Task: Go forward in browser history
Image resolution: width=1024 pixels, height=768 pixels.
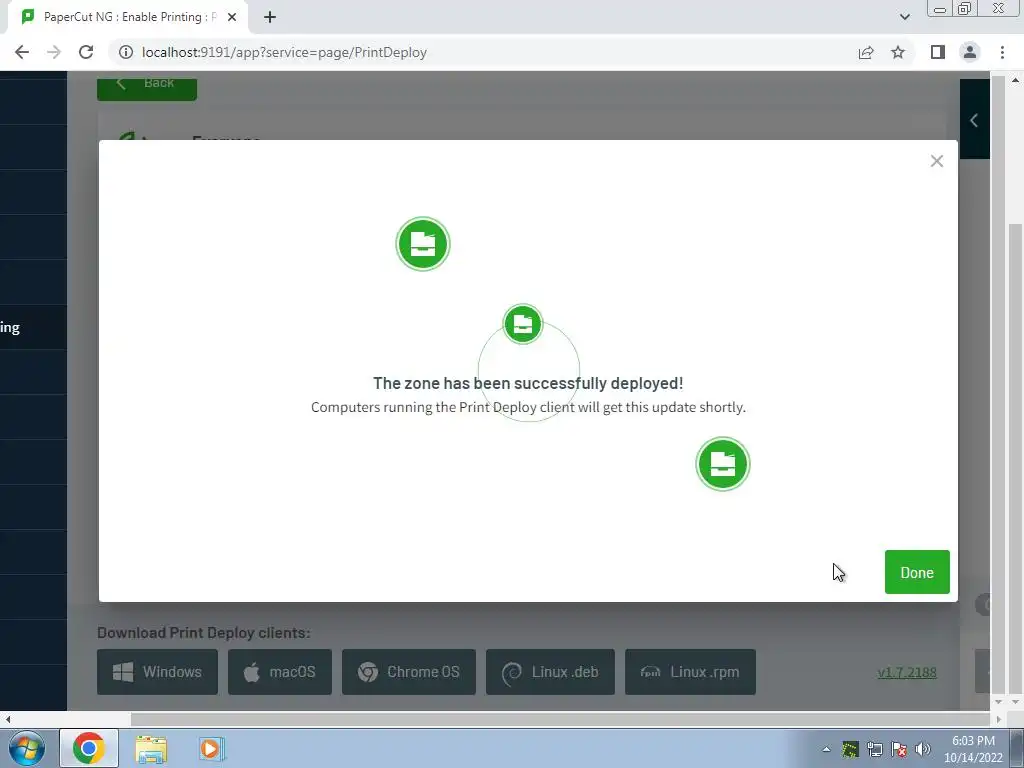Action: (x=54, y=52)
